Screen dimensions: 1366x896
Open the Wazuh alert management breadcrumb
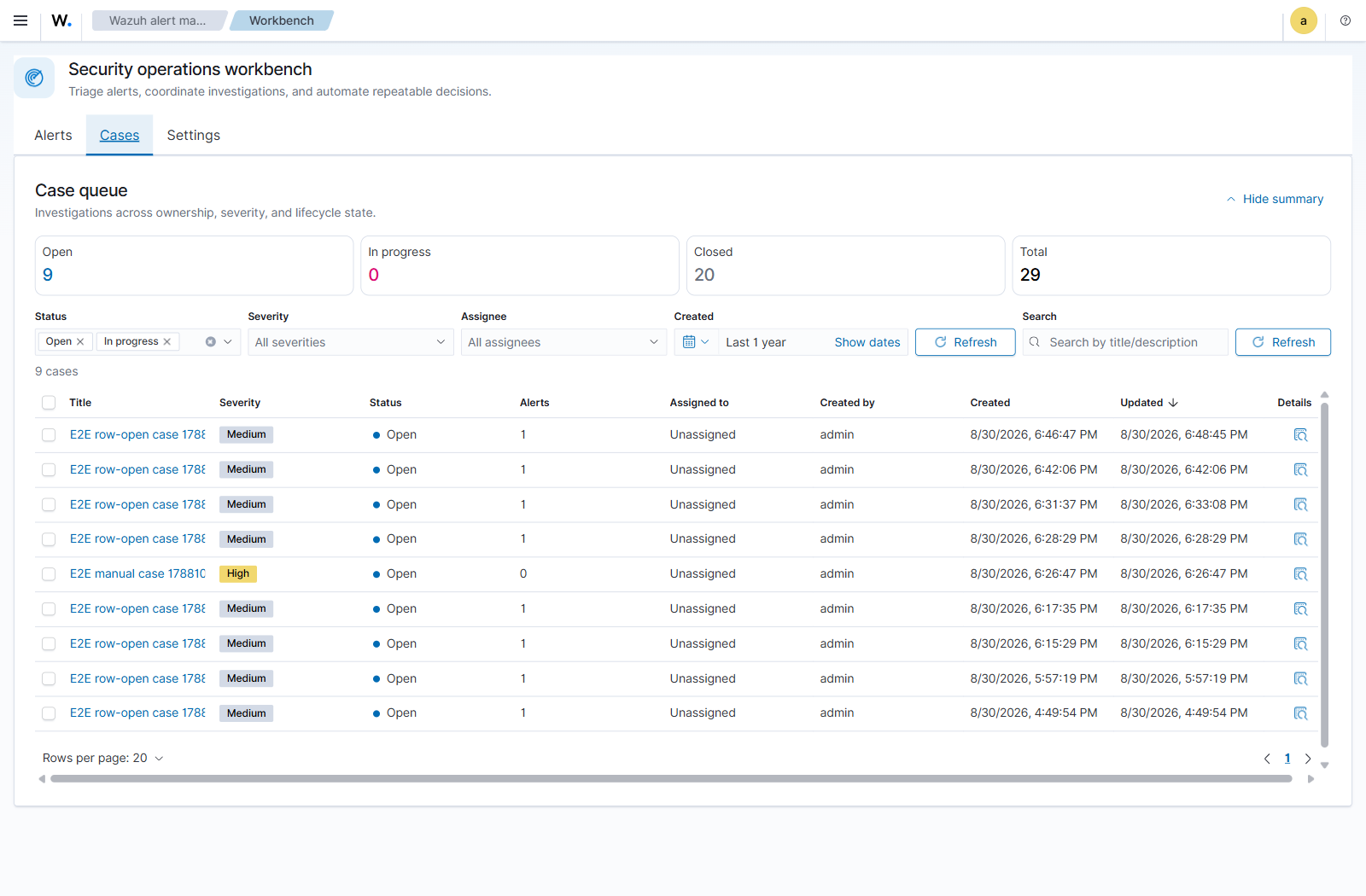(x=158, y=20)
